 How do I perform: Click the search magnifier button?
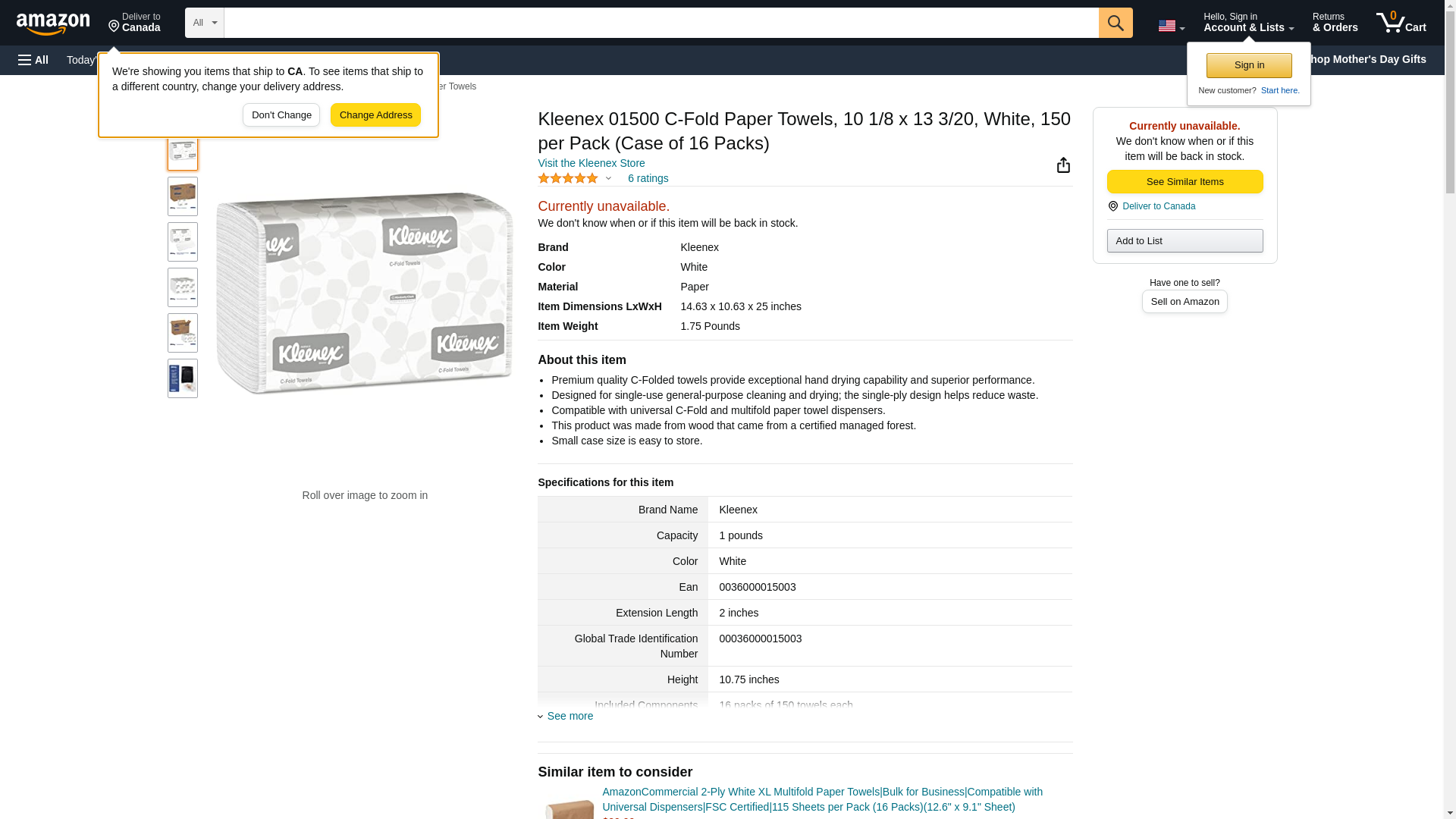coord(1115,23)
